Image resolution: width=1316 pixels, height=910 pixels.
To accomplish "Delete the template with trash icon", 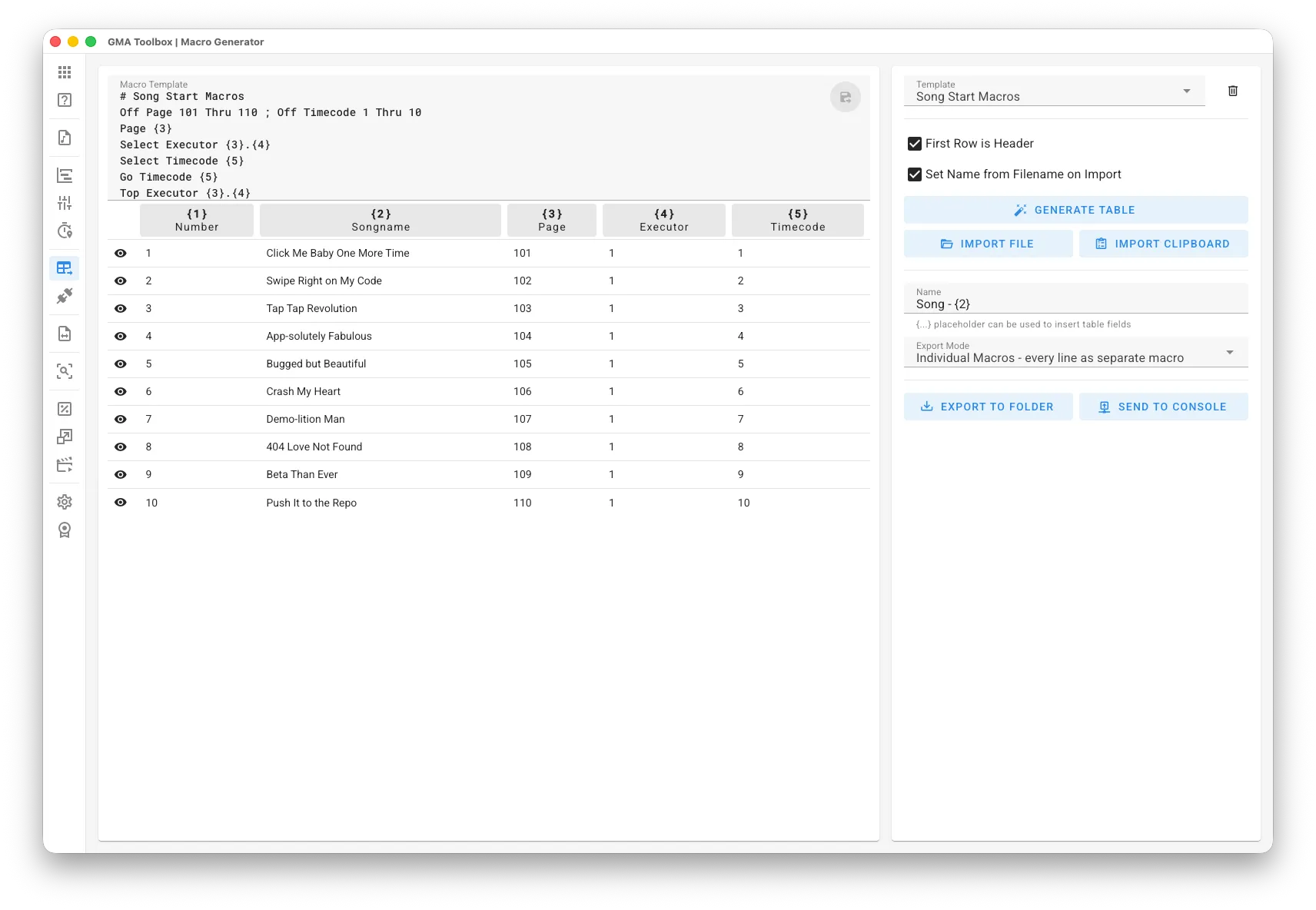I will (1232, 91).
